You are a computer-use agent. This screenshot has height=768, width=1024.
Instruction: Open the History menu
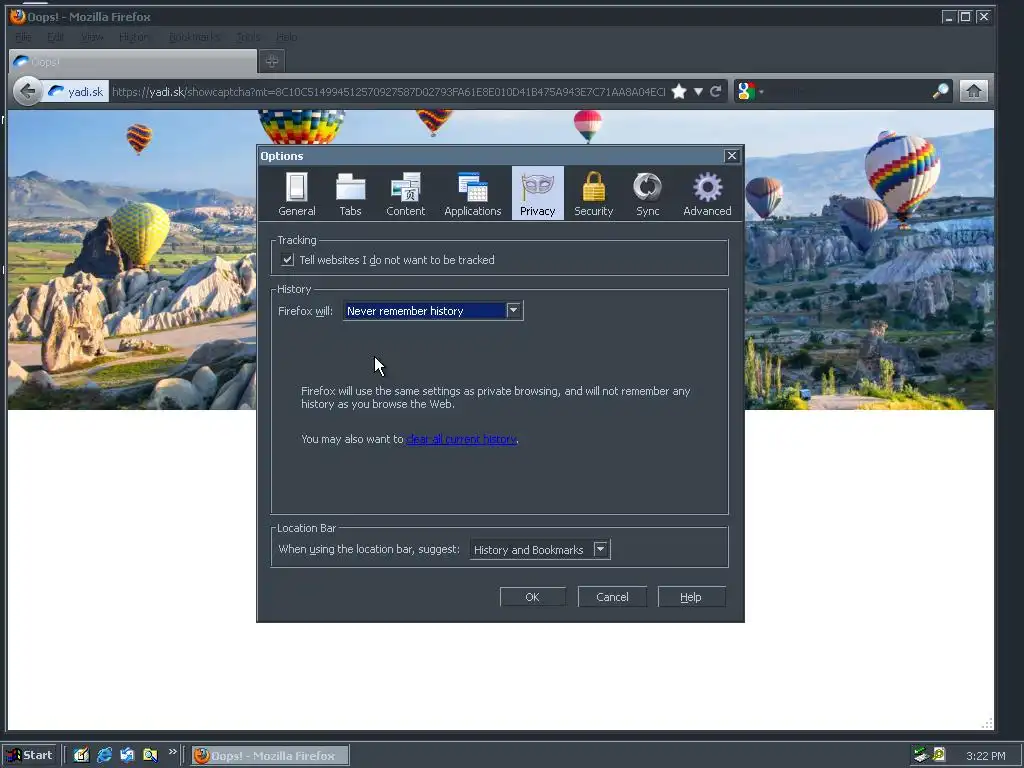134,37
